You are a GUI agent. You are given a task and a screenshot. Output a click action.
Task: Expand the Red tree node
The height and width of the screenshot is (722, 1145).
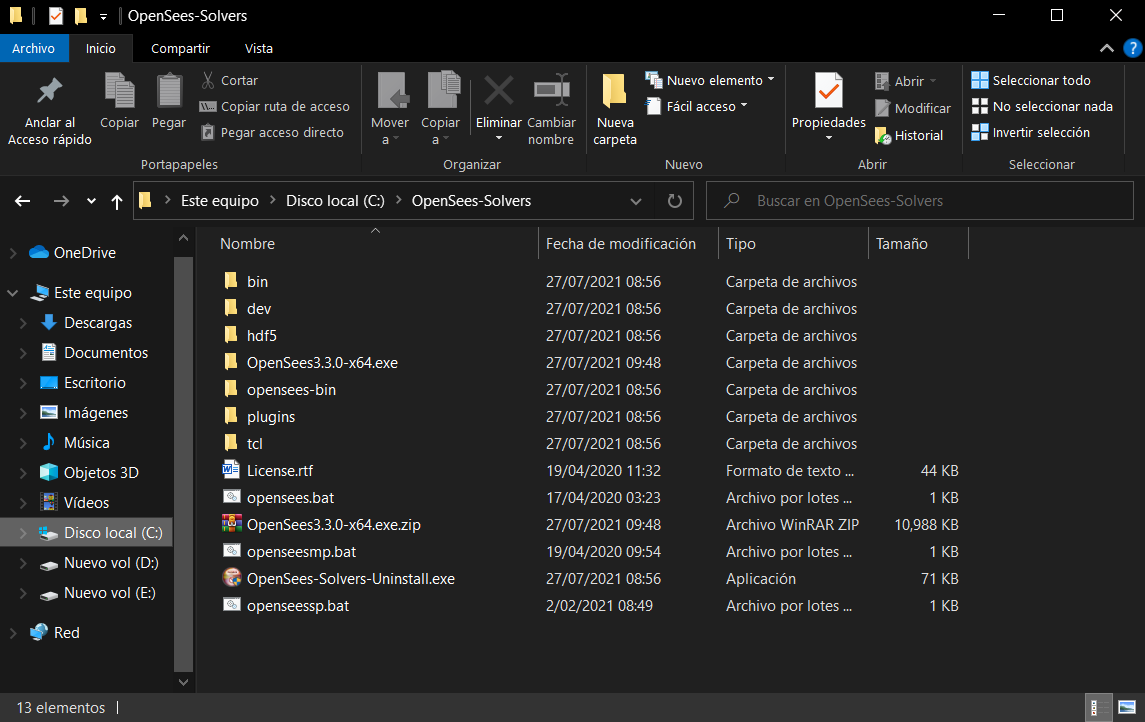point(13,633)
